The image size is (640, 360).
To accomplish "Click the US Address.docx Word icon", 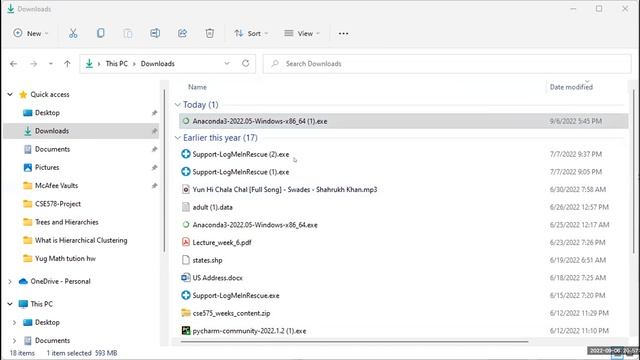I will (x=186, y=278).
